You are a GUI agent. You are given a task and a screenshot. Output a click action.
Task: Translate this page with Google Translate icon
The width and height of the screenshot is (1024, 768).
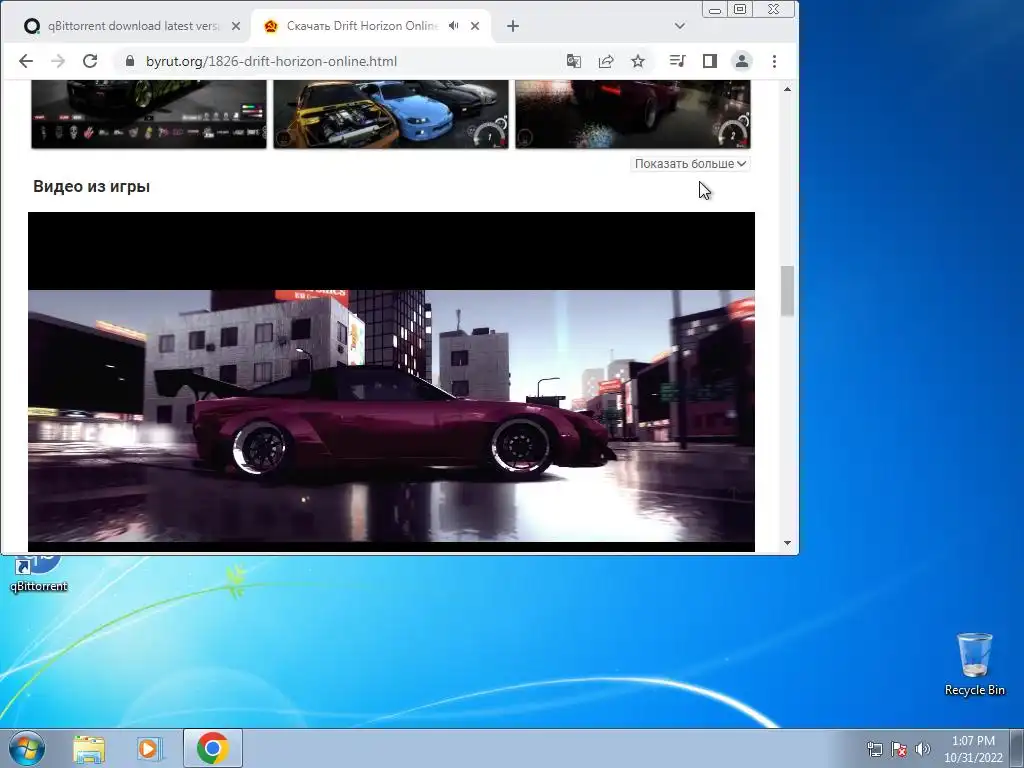(574, 61)
